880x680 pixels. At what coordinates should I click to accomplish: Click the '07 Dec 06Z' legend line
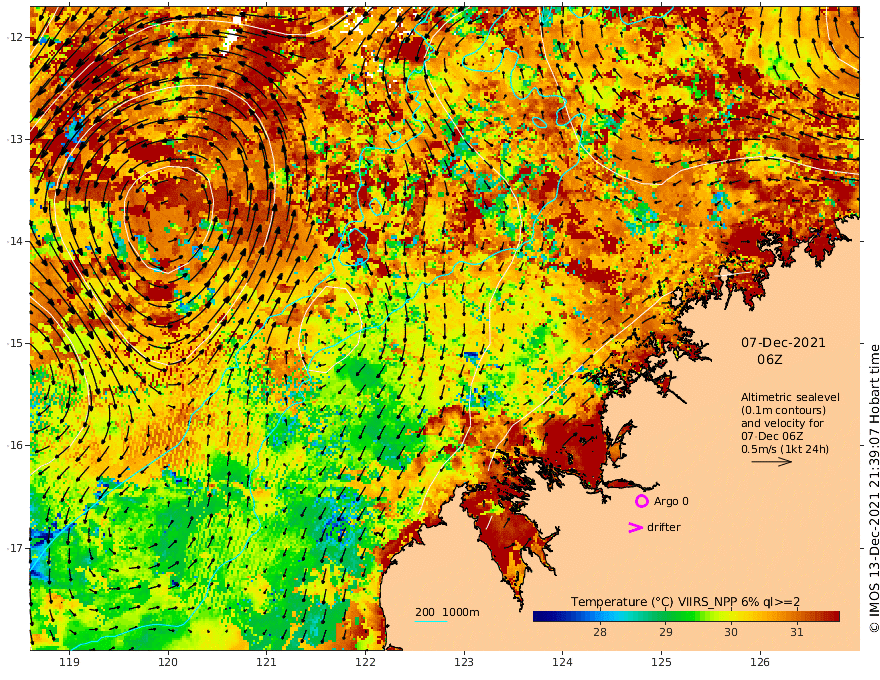pyautogui.click(x=772, y=436)
